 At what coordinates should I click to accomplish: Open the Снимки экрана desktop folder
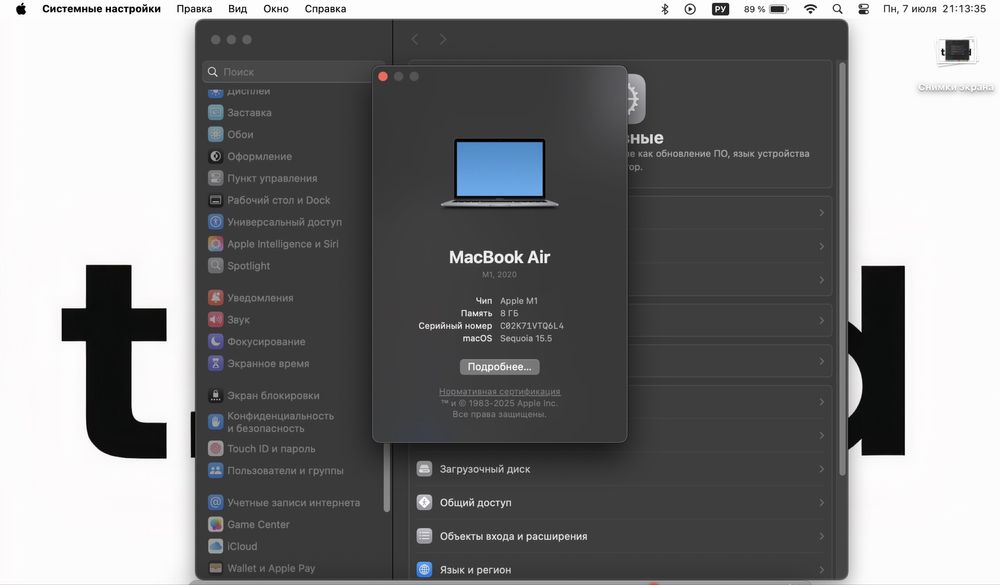pos(955,66)
